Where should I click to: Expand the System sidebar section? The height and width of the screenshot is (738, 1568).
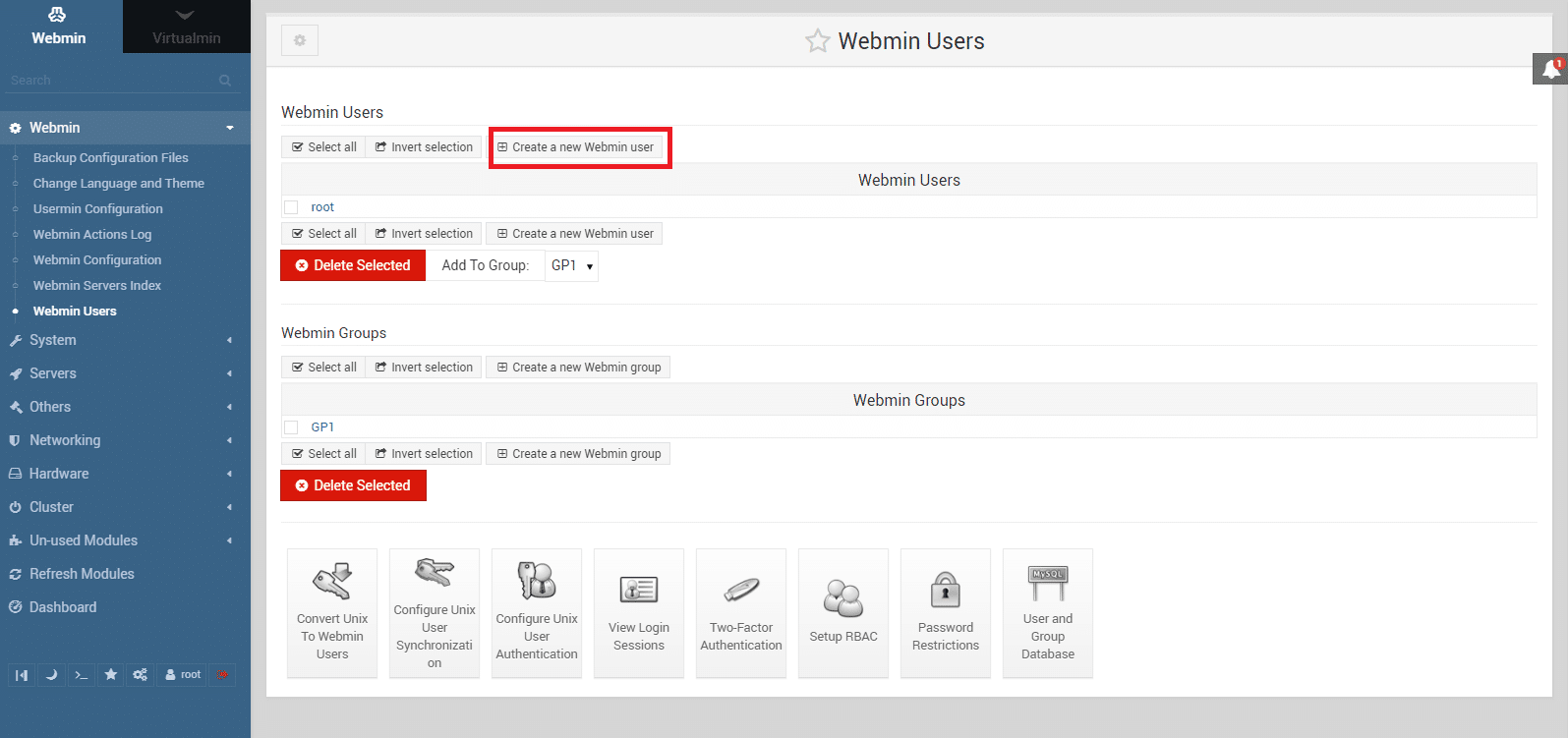[x=125, y=340]
